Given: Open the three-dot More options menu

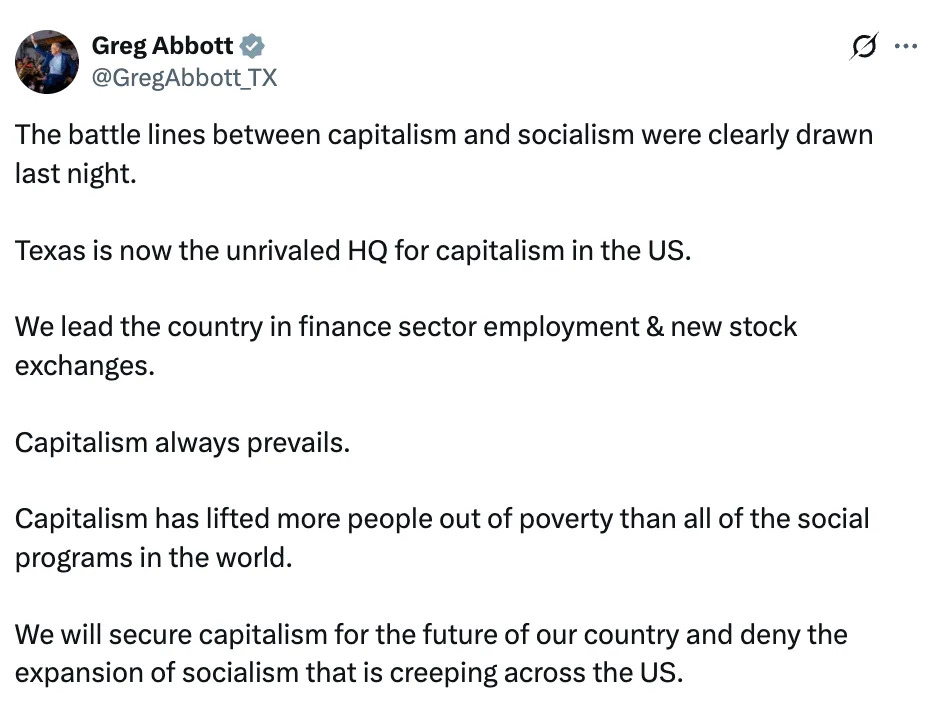Looking at the screenshot, I should pos(905,46).
